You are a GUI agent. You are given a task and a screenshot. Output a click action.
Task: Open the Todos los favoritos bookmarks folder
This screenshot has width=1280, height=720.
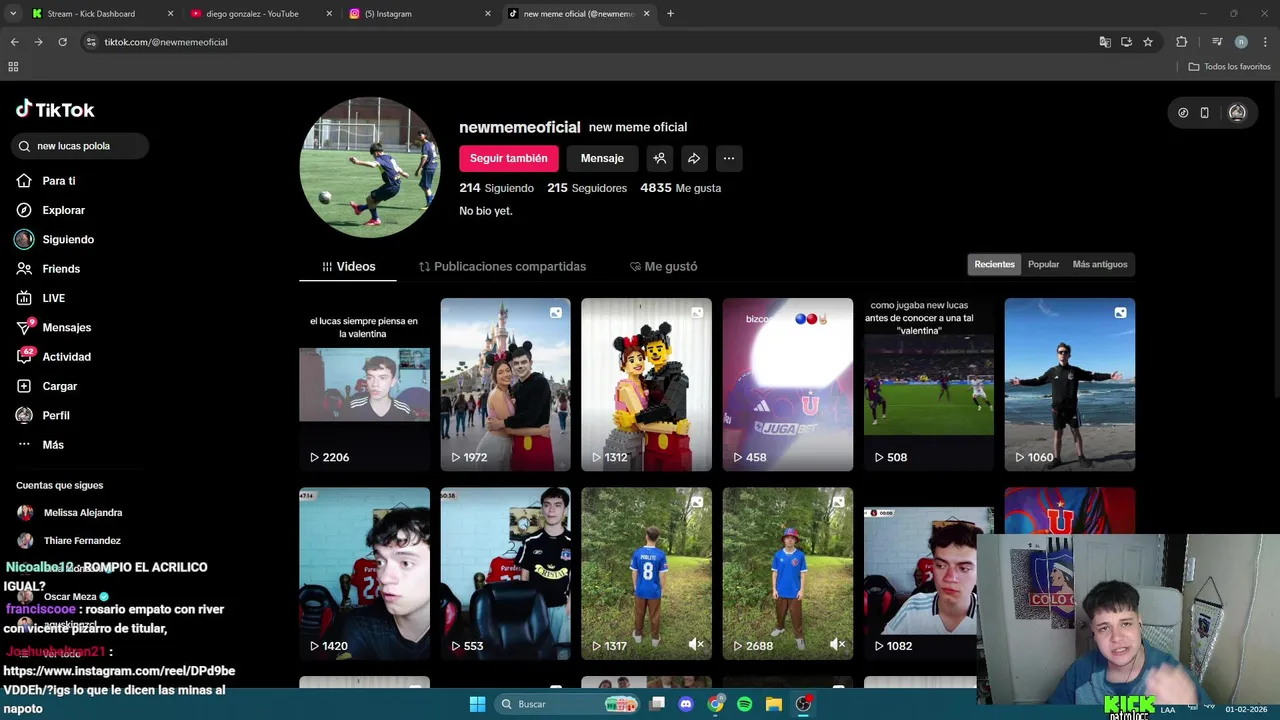1229,67
